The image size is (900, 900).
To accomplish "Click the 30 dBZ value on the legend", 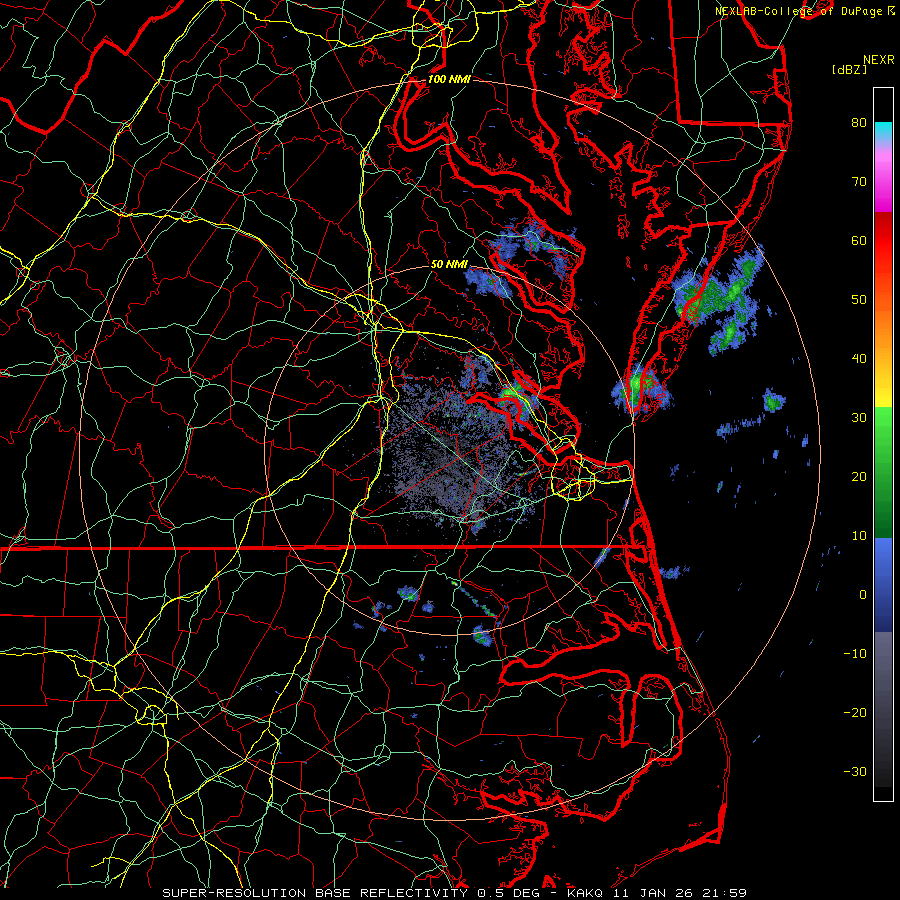I will click(x=859, y=417).
